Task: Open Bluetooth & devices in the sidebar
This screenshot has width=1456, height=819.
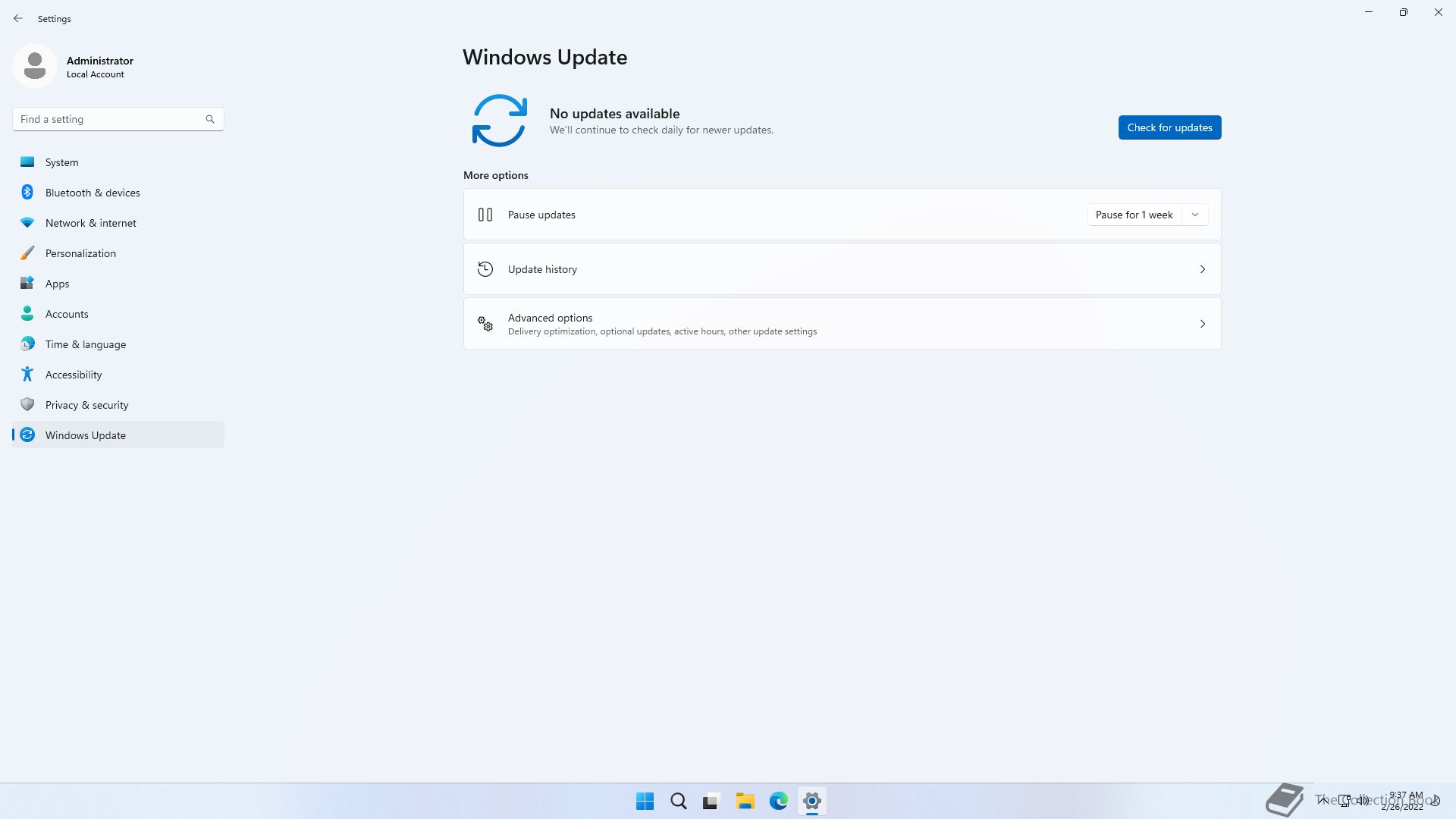Action: [x=93, y=193]
